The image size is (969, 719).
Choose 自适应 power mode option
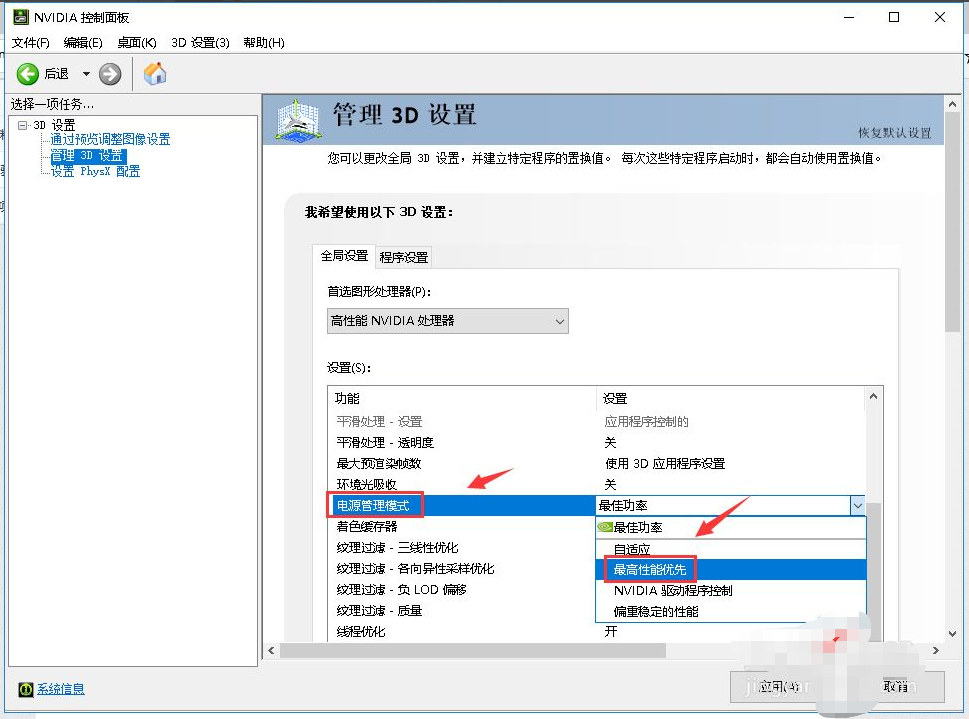tap(631, 548)
